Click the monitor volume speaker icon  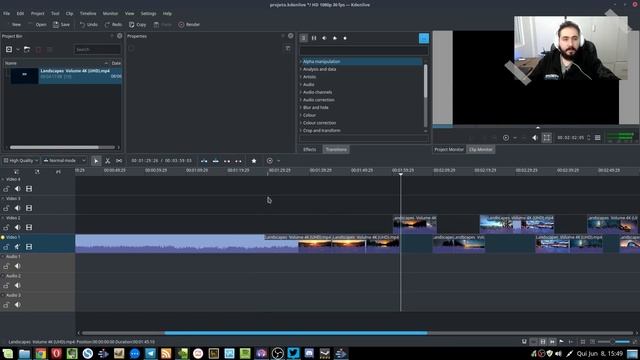click(534, 138)
